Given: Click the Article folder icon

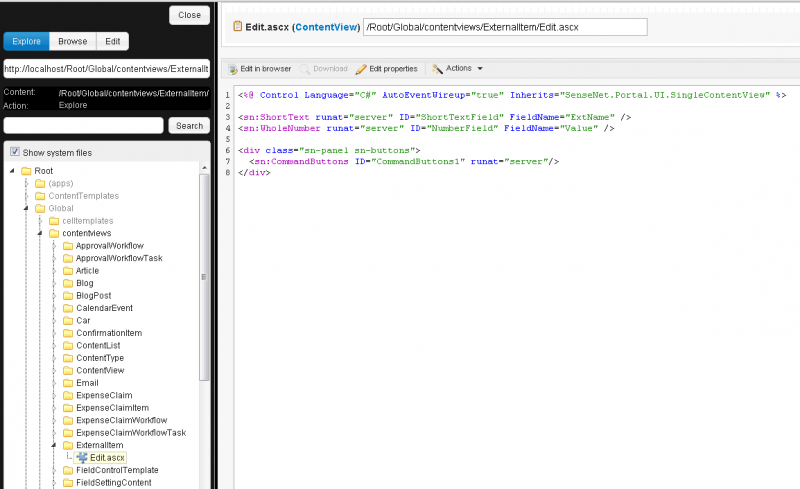Looking at the screenshot, I should [x=68, y=271].
